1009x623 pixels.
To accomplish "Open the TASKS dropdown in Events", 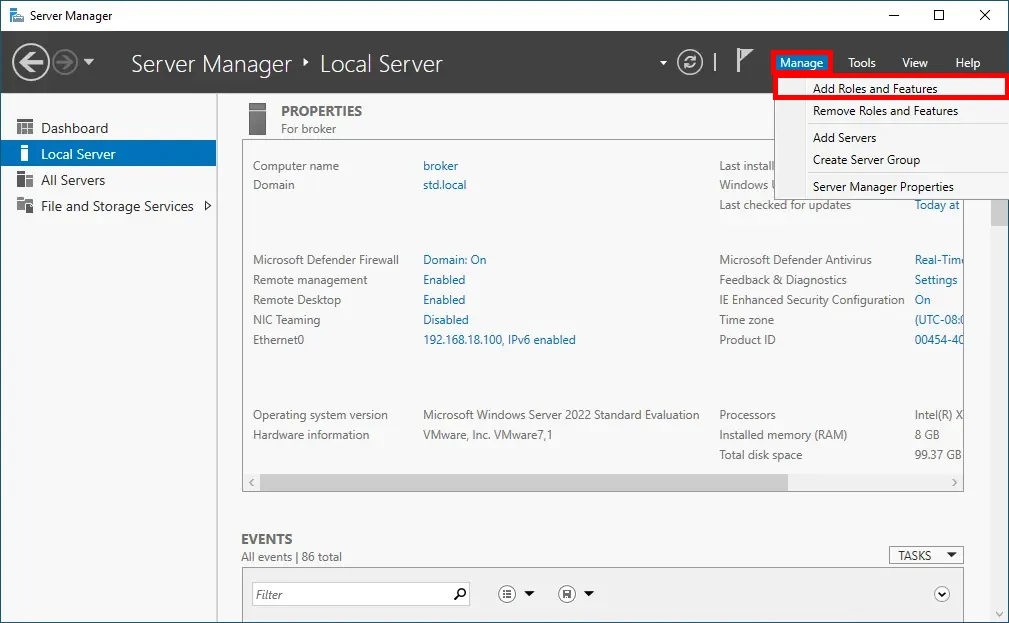I will coord(925,554).
